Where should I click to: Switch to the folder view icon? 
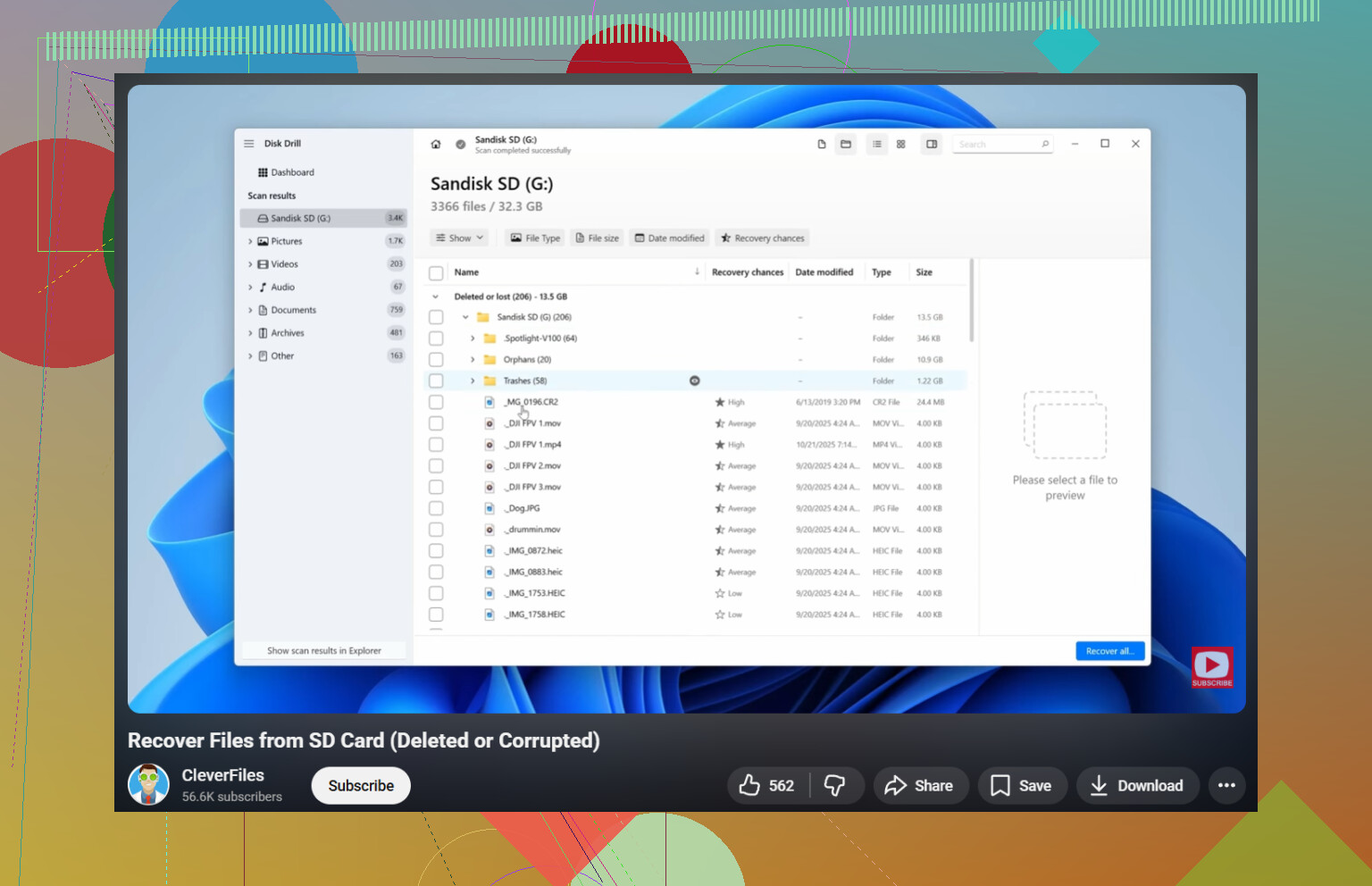pyautogui.click(x=846, y=144)
